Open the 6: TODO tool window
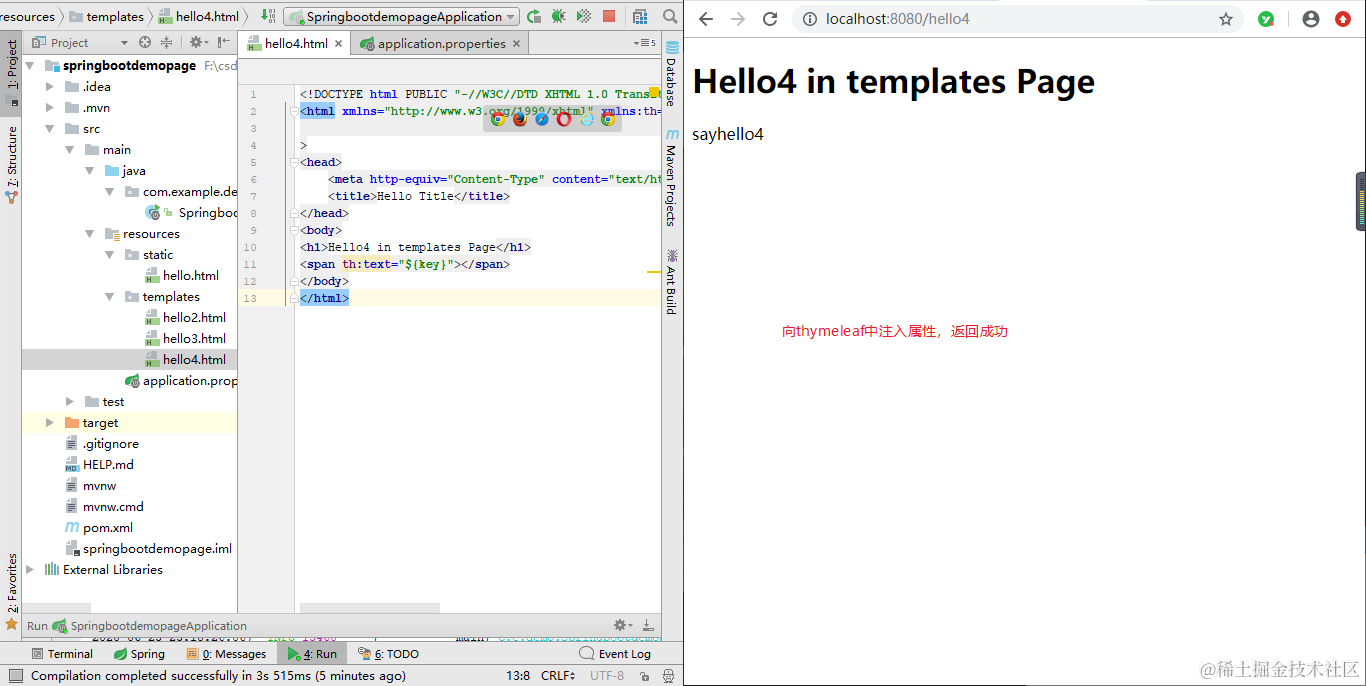Viewport: 1366px width, 686px height. click(389, 654)
